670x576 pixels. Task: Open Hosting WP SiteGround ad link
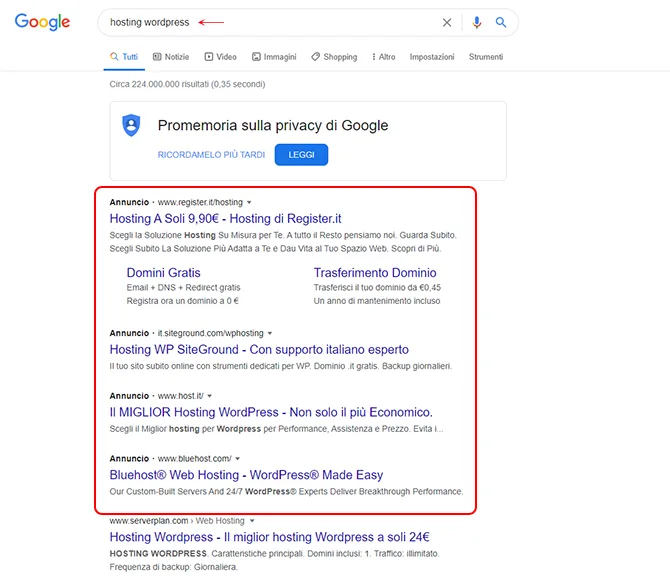(x=259, y=350)
